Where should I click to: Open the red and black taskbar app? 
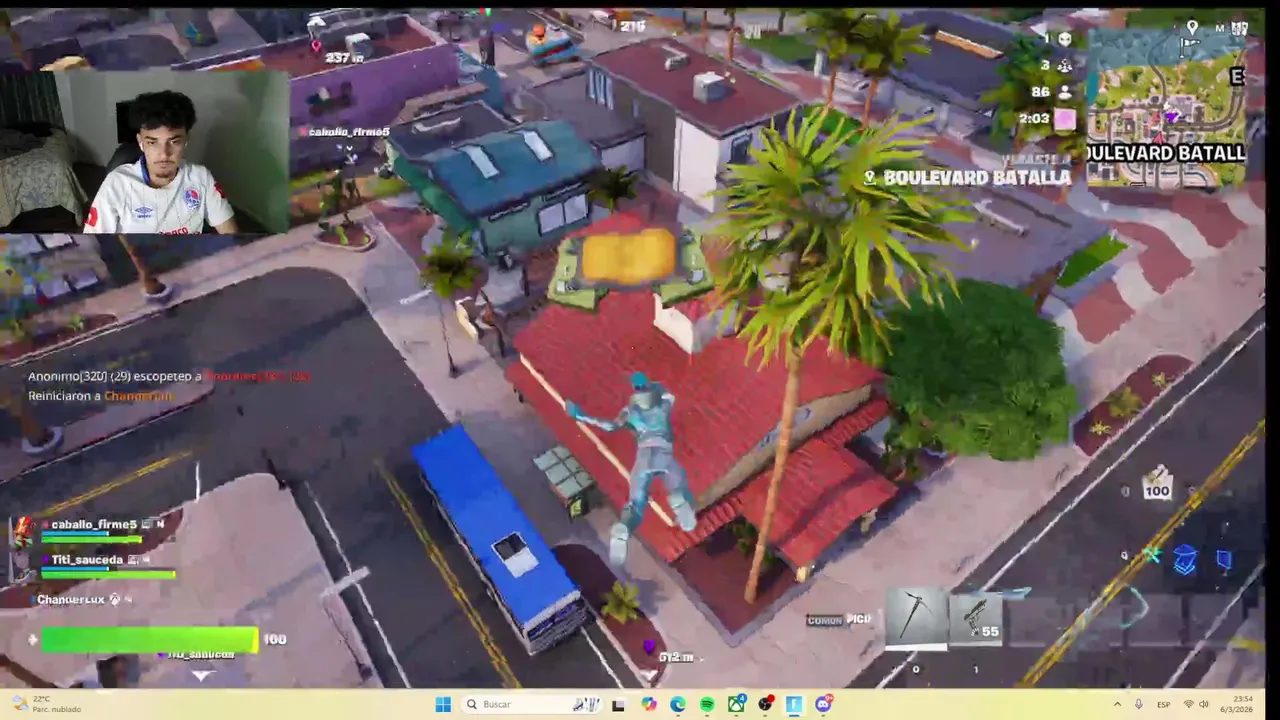click(x=765, y=704)
